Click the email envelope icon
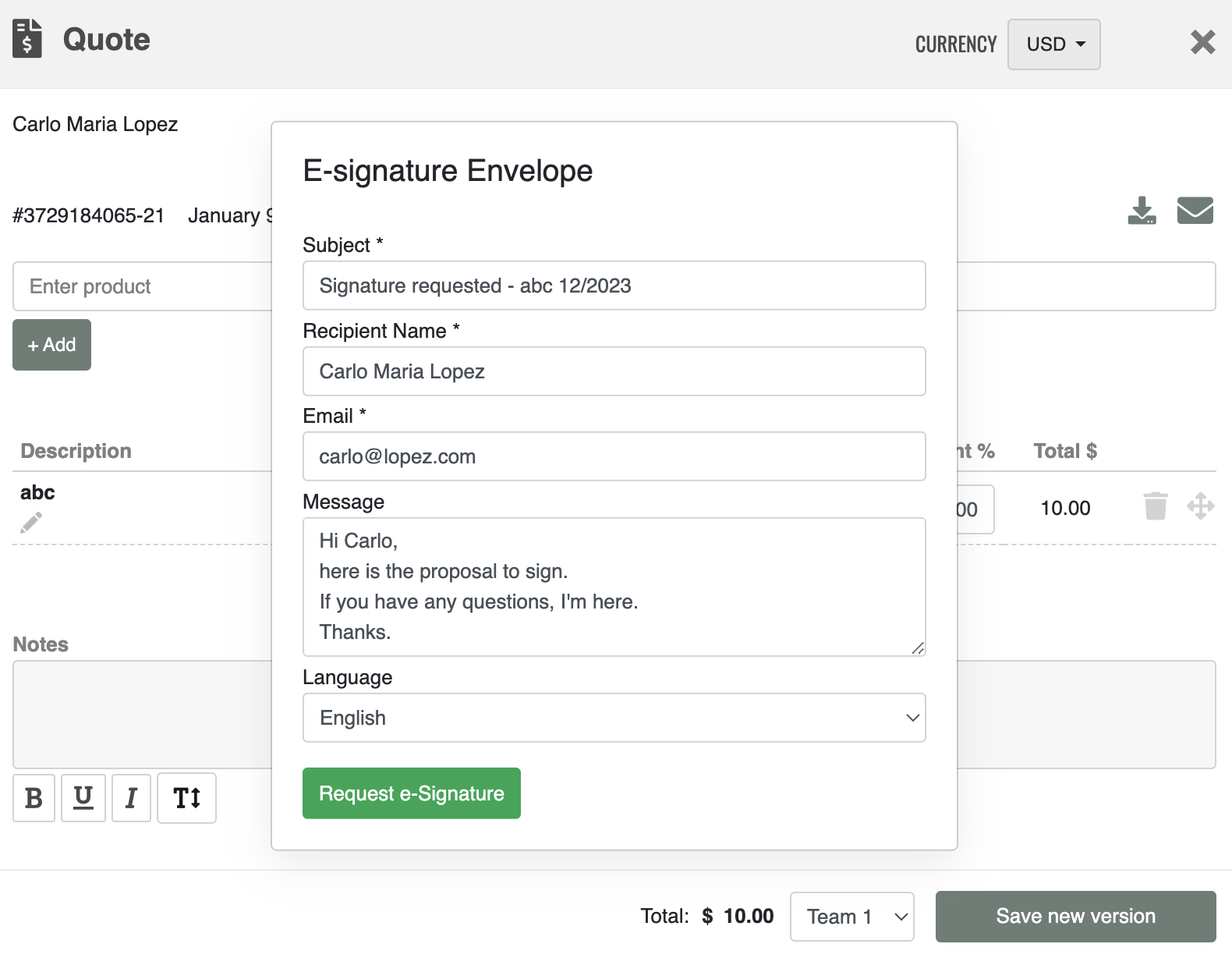Screen dimensions: 1232x958 [x=1195, y=211]
